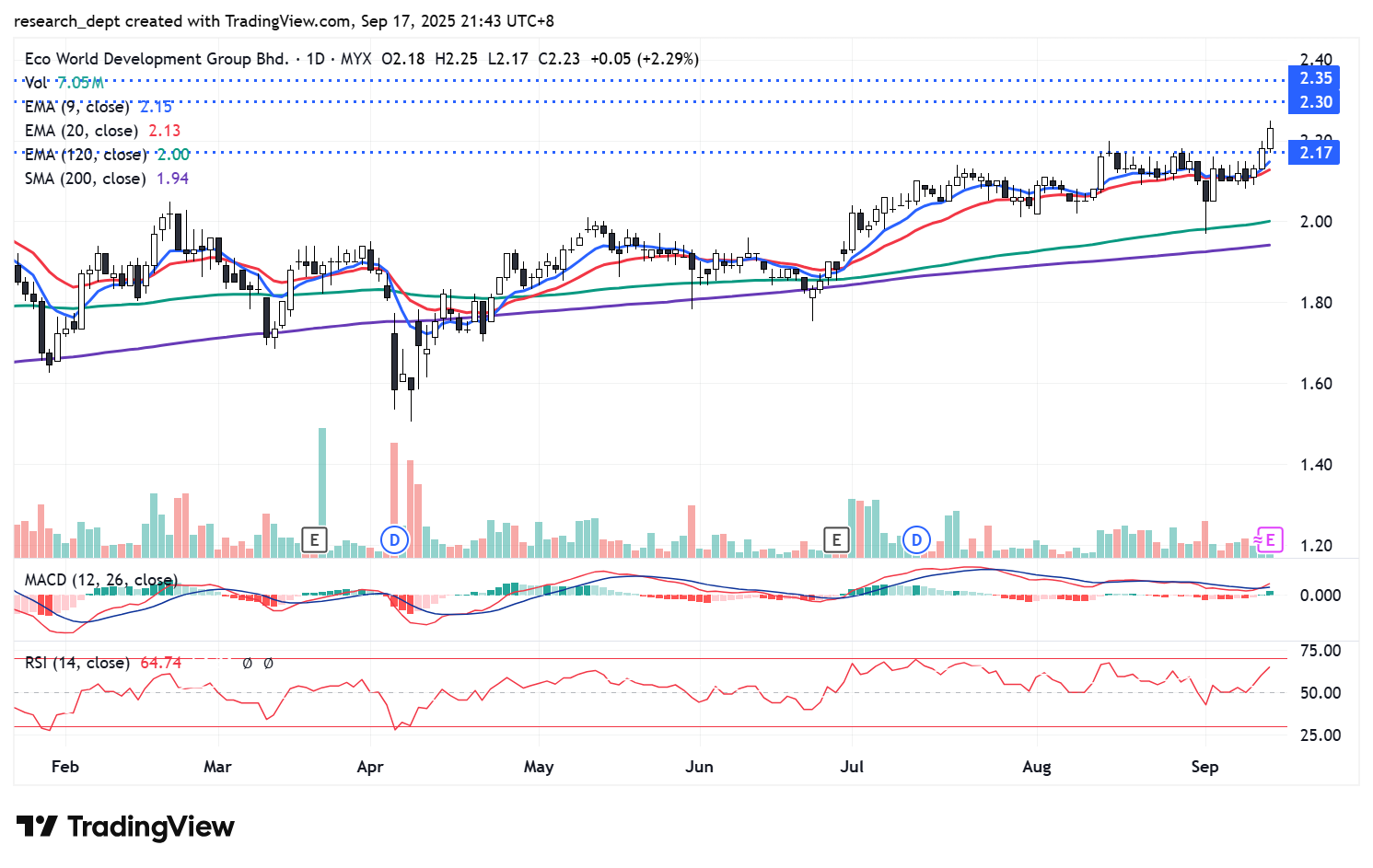Screen dimensions: 1373x868
Task: Select the 2.30 price level label
Action: [x=1315, y=102]
